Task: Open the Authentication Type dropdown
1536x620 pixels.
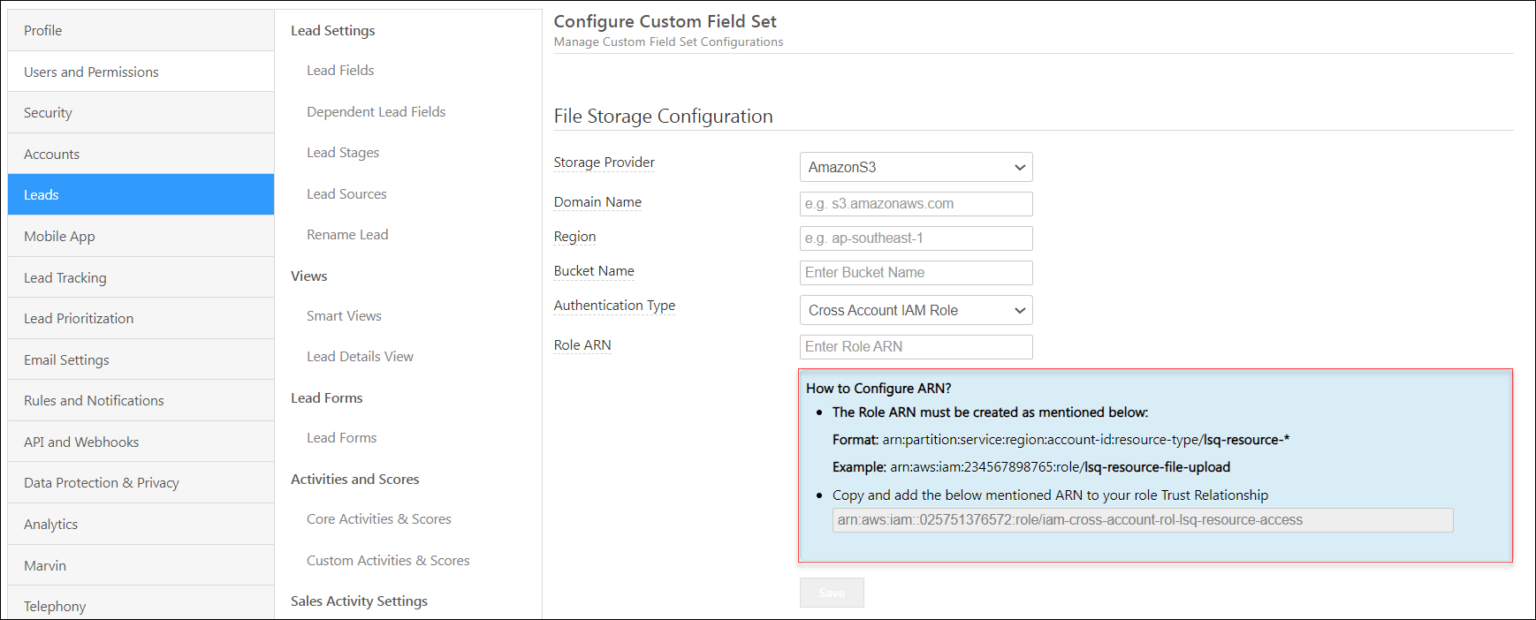Action: (914, 310)
